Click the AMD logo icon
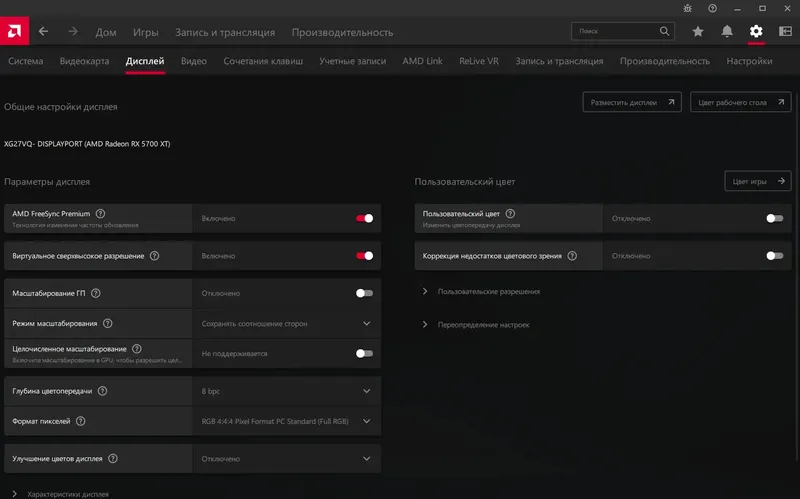 (14, 31)
